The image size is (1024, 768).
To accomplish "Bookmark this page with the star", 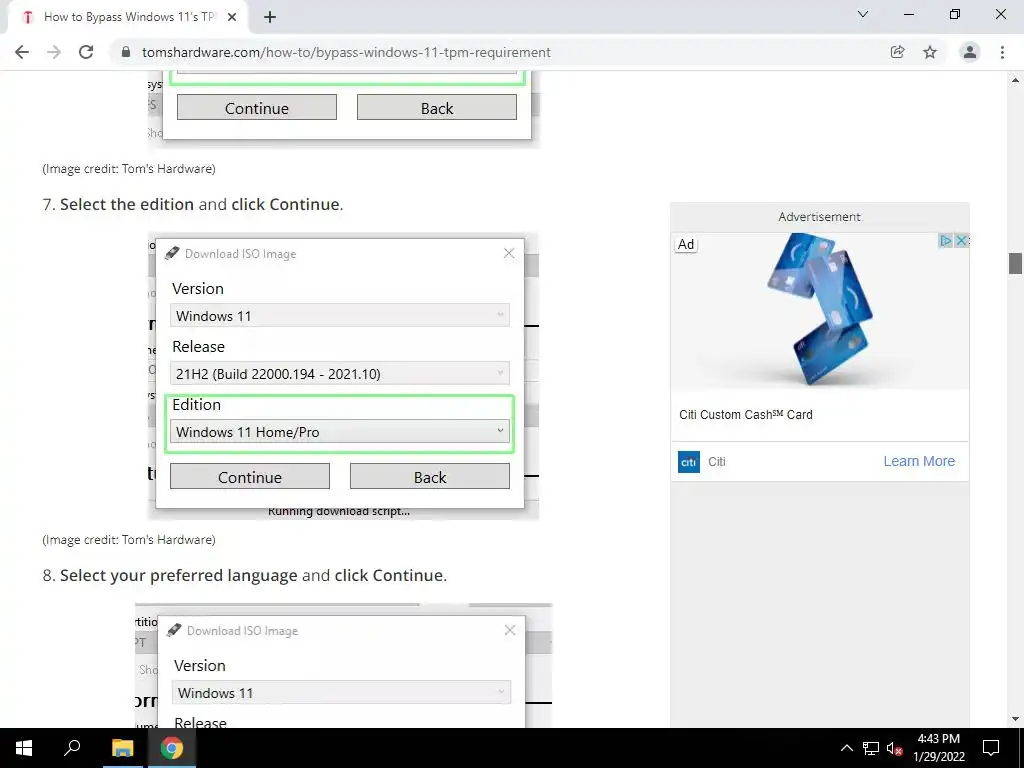I will pos(930,52).
